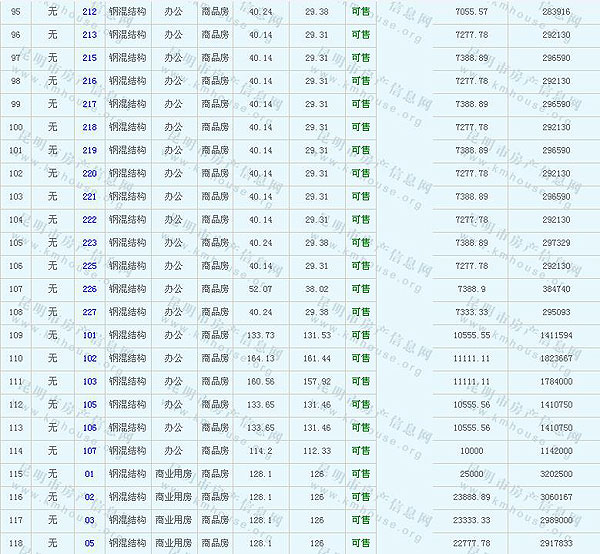Click the room 220 link
Image resolution: width=600 pixels, height=554 pixels.
[90, 174]
